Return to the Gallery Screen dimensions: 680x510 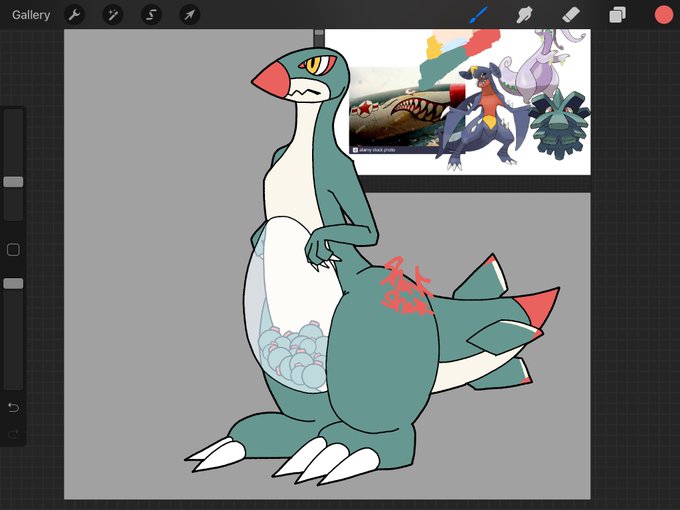click(31, 15)
